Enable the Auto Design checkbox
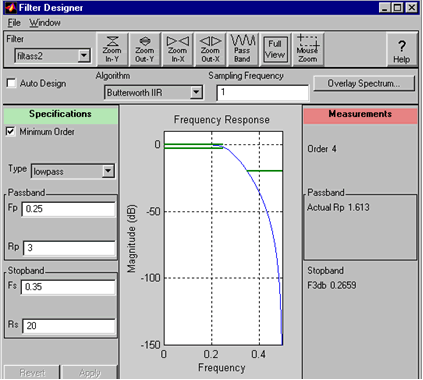The width and height of the screenshot is (423, 380). click(11, 83)
